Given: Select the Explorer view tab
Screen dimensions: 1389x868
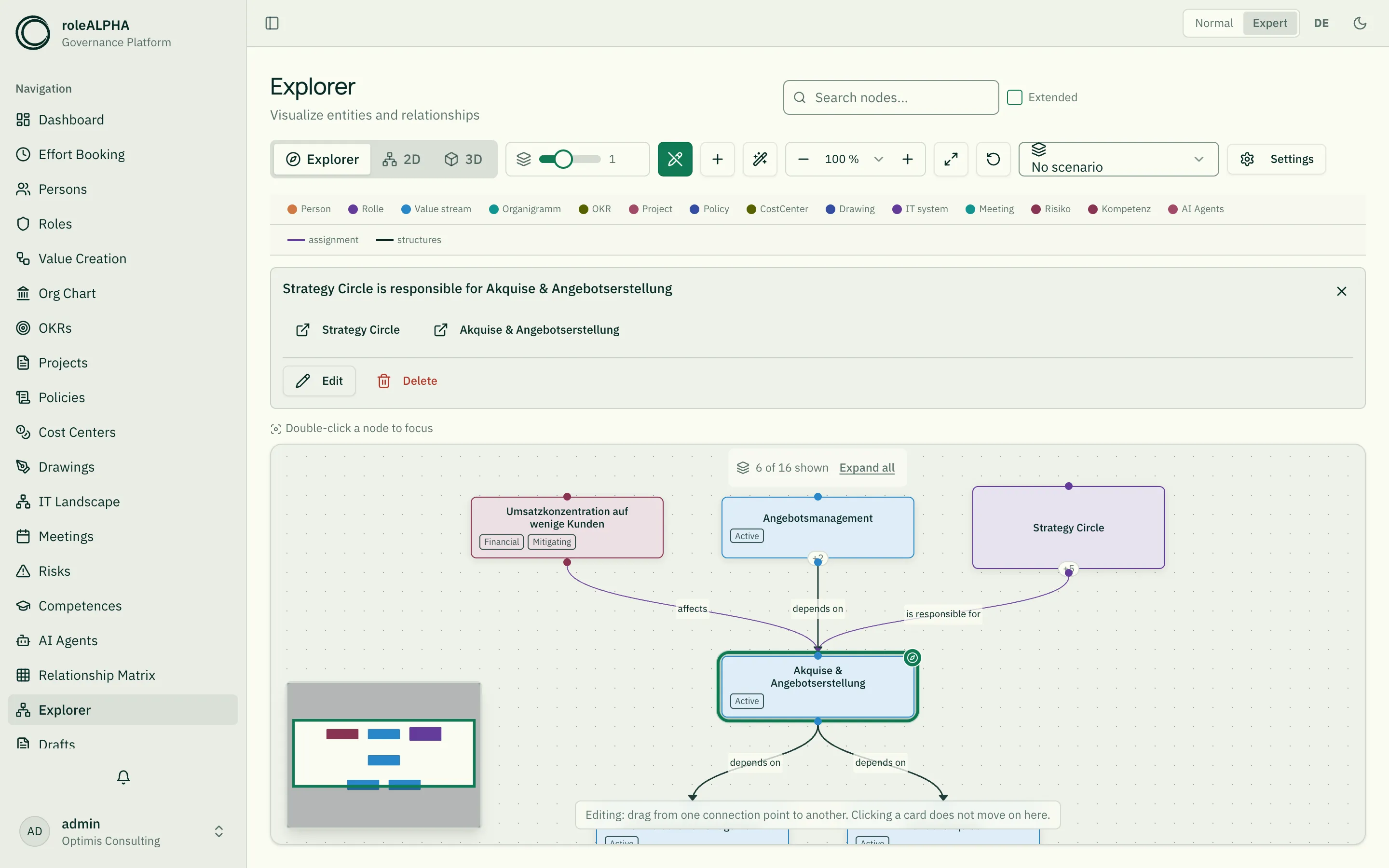Looking at the screenshot, I should [322, 159].
